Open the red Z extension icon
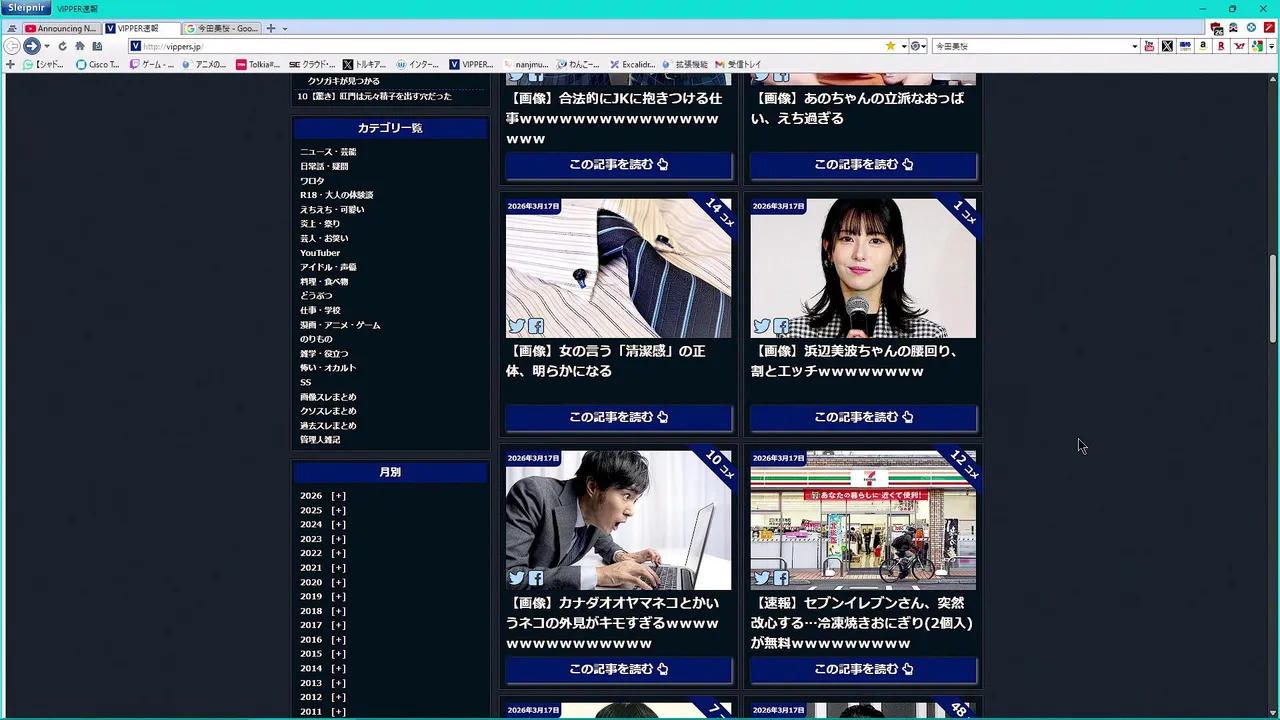1280x720 pixels. [x=1269, y=28]
